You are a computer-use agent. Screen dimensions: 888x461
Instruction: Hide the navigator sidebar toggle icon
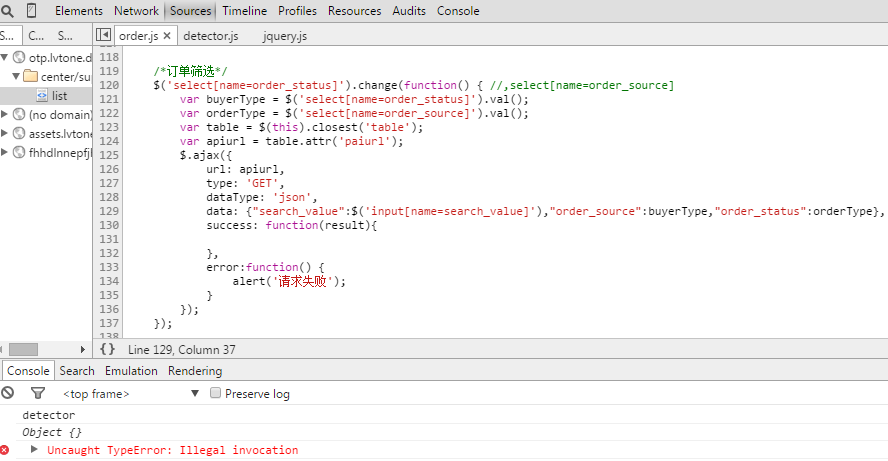[x=103, y=35]
